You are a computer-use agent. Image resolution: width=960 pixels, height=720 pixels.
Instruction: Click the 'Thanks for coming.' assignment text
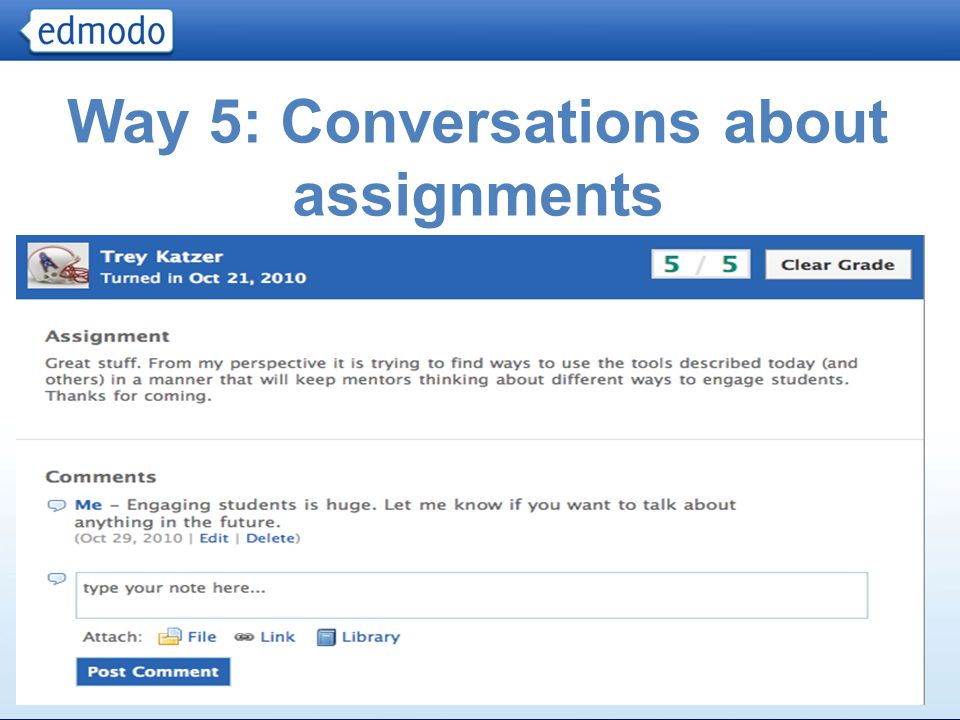(128, 396)
